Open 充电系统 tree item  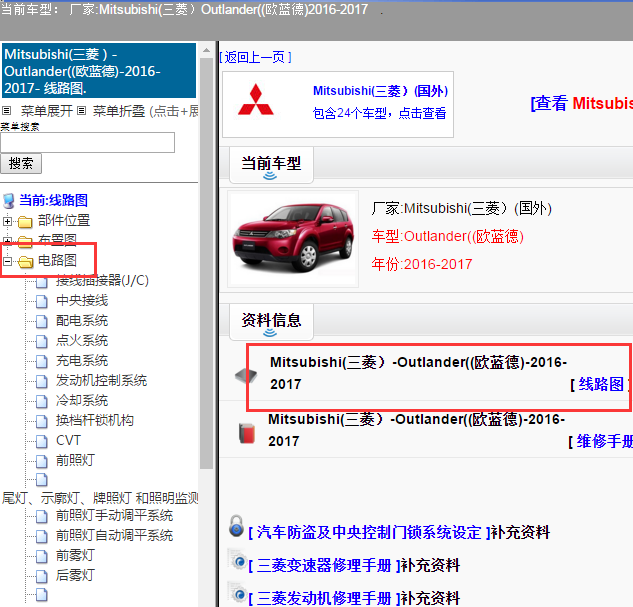[82, 361]
